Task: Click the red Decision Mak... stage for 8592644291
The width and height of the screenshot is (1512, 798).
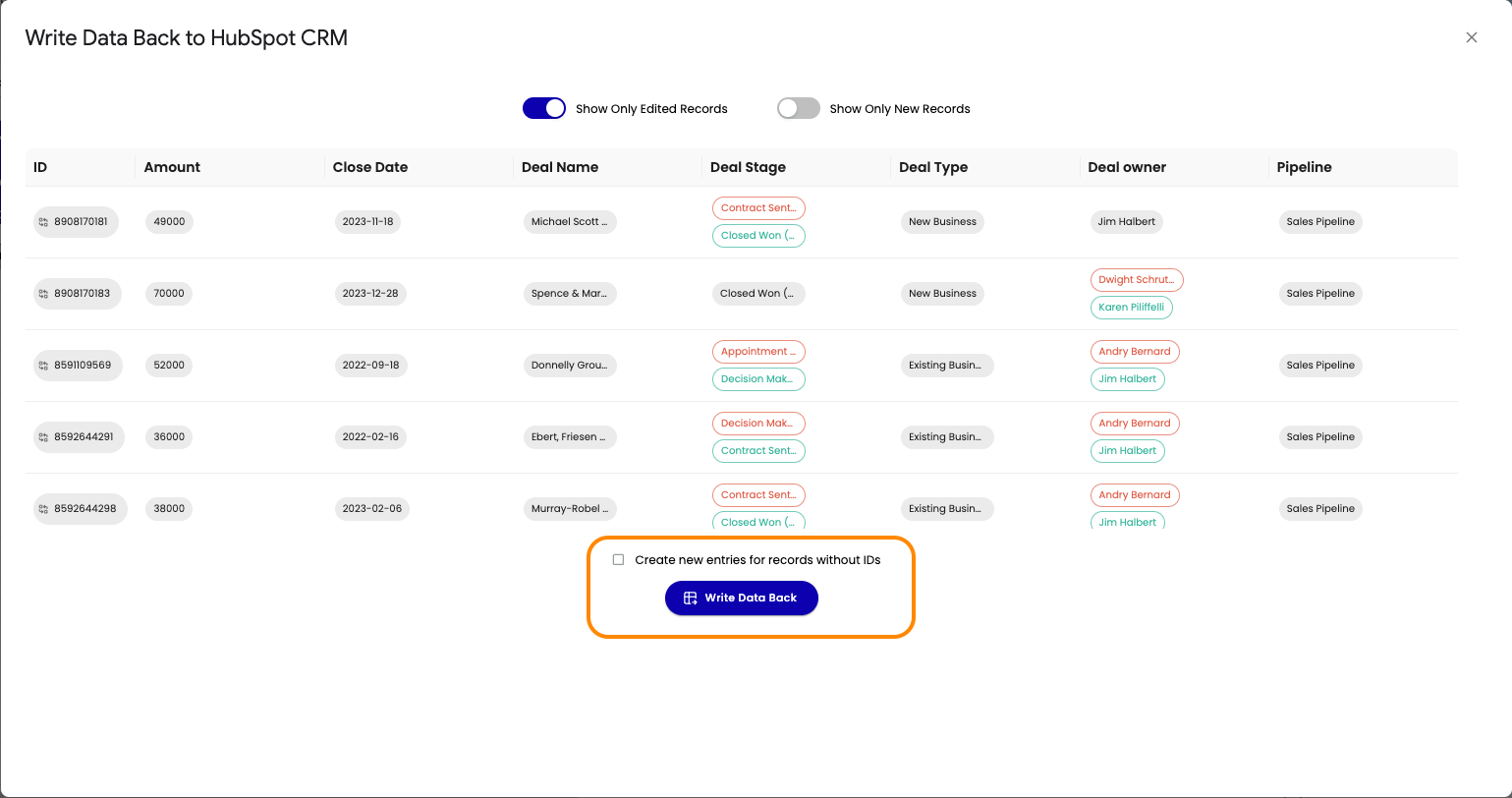Action: 758,424
